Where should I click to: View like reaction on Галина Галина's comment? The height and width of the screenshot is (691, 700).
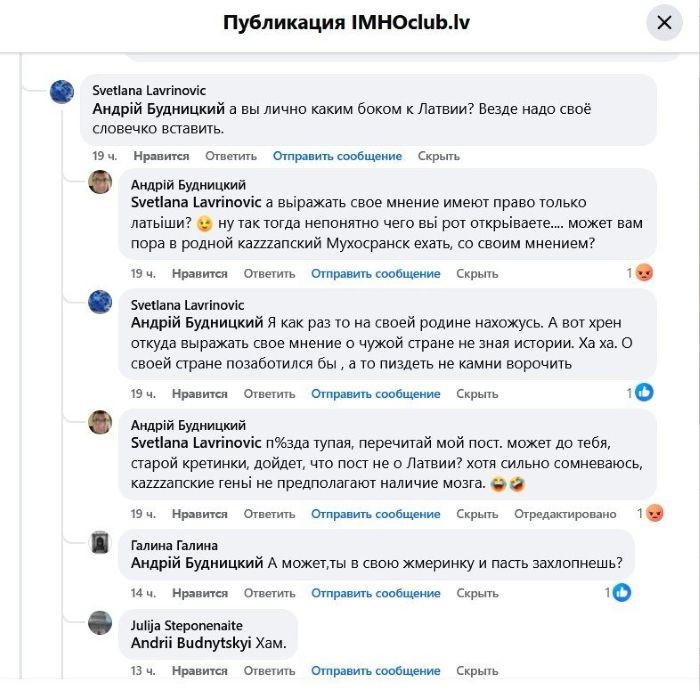pyautogui.click(x=621, y=593)
